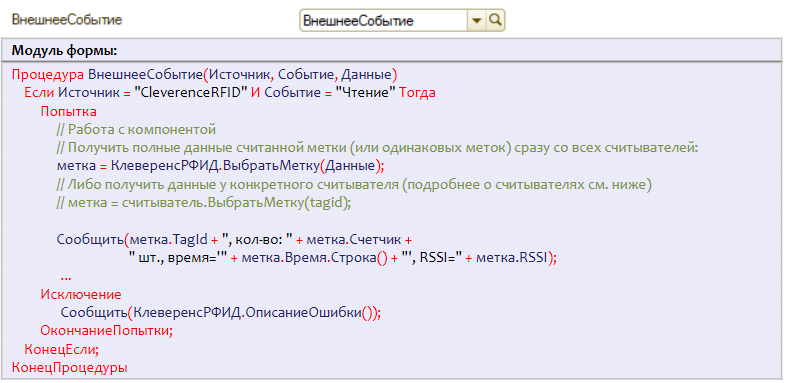The image size is (785, 383).
Task: Click the Попытка keyword line
Action: click(x=69, y=111)
